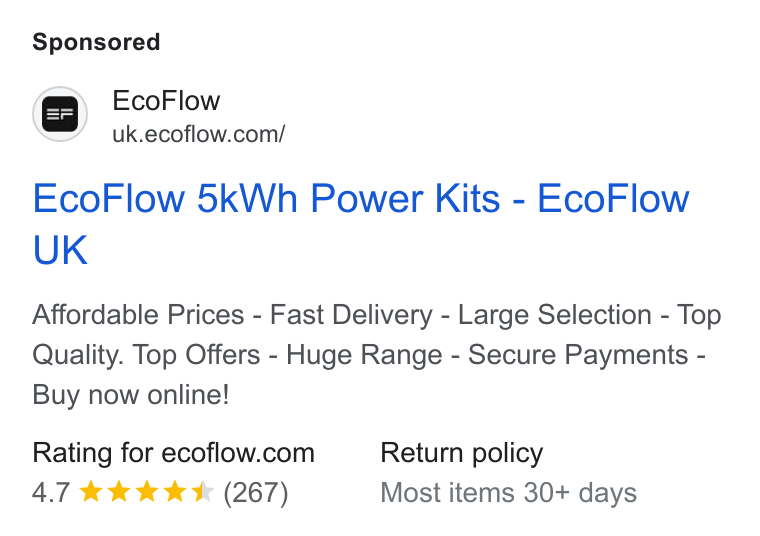The height and width of the screenshot is (536, 760).
Task: Click the third rating star
Action: pos(146,492)
